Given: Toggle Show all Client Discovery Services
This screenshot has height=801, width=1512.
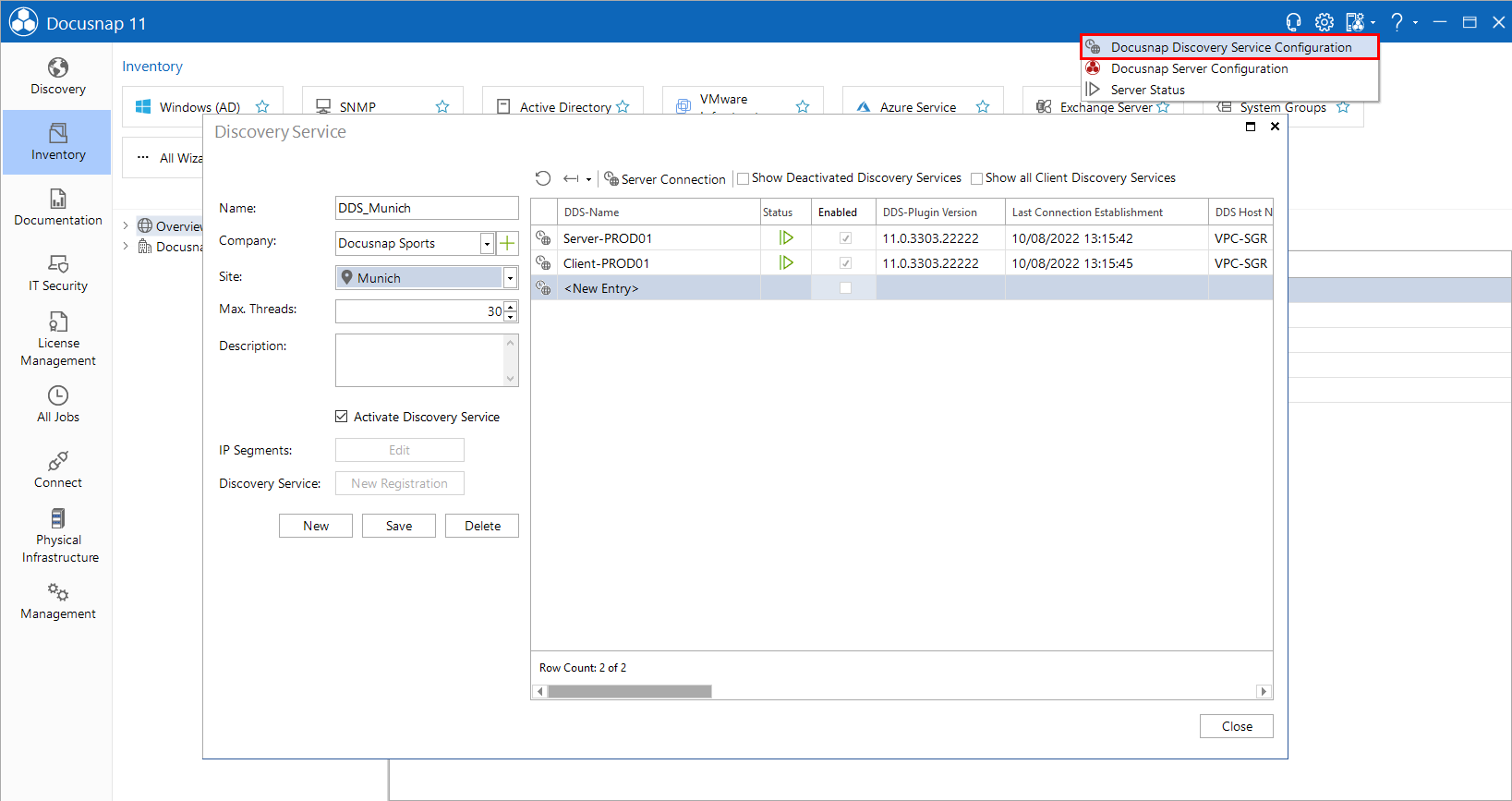Looking at the screenshot, I should [976, 178].
